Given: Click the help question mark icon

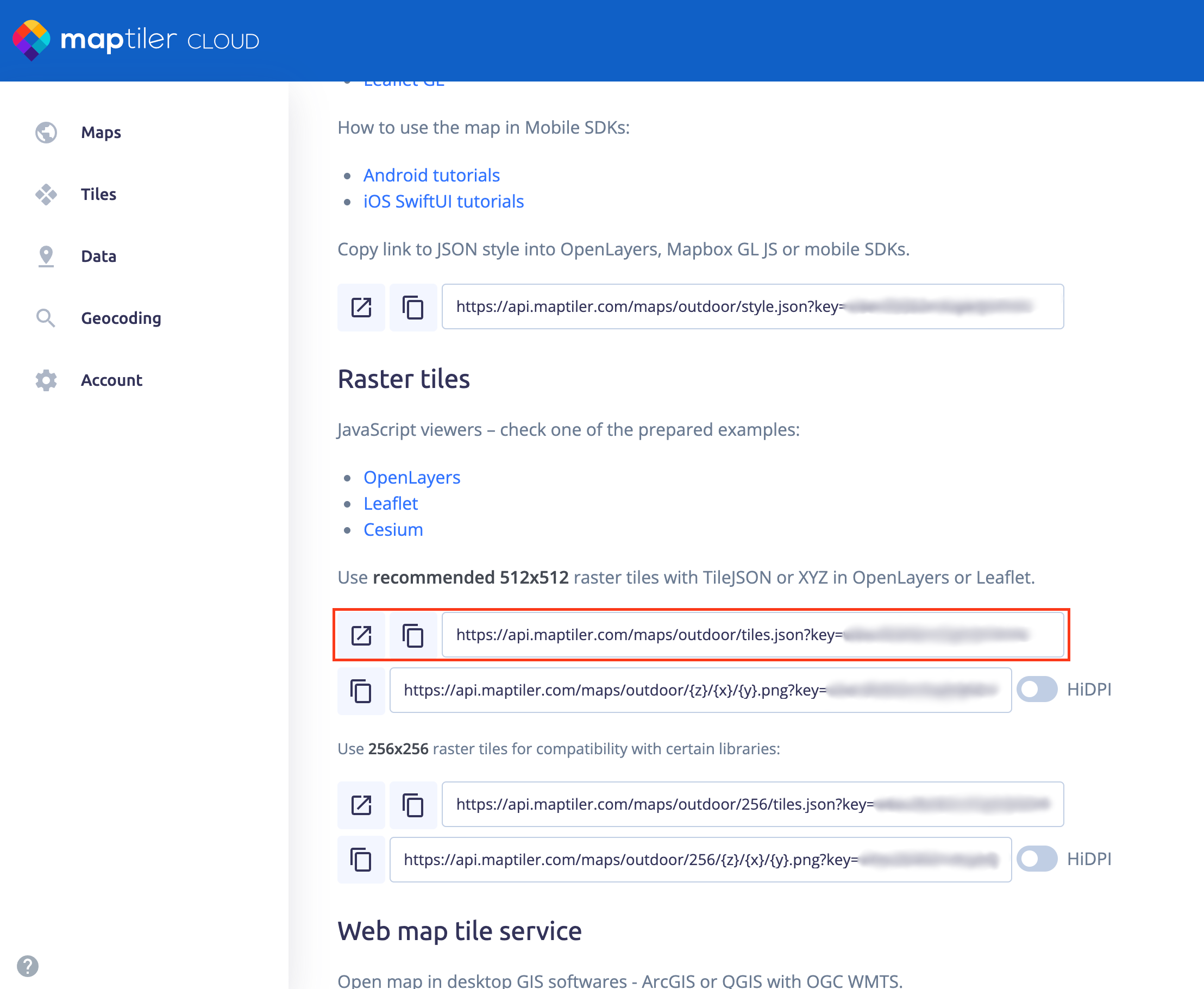Looking at the screenshot, I should point(27,966).
